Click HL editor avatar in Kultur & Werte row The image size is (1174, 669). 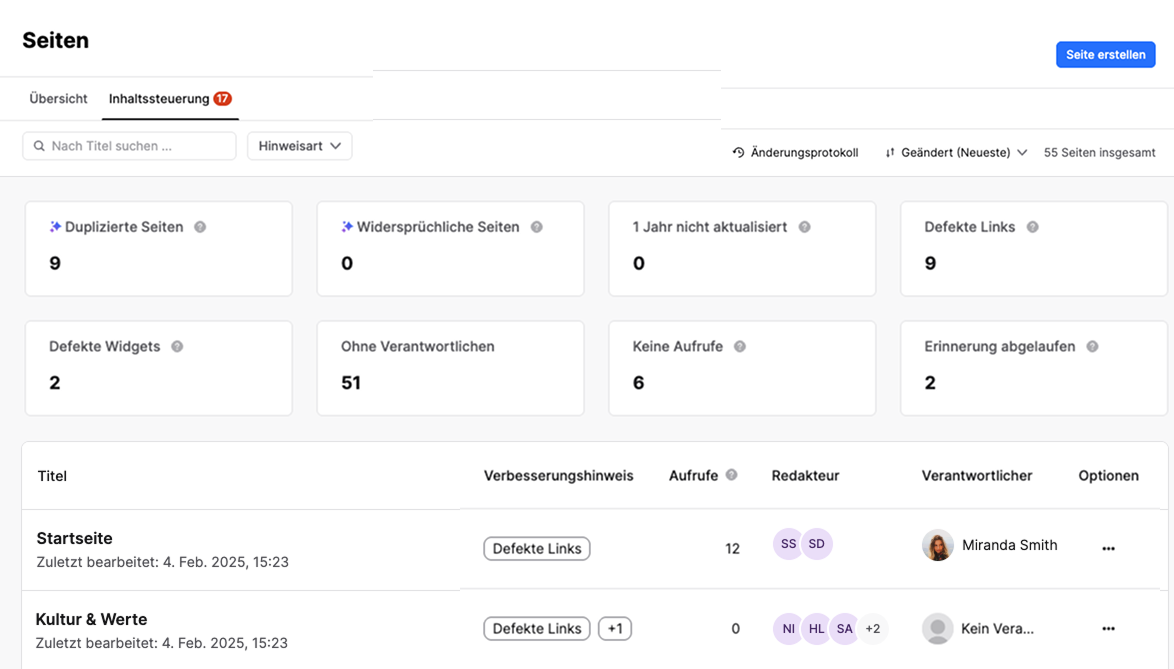coord(817,629)
